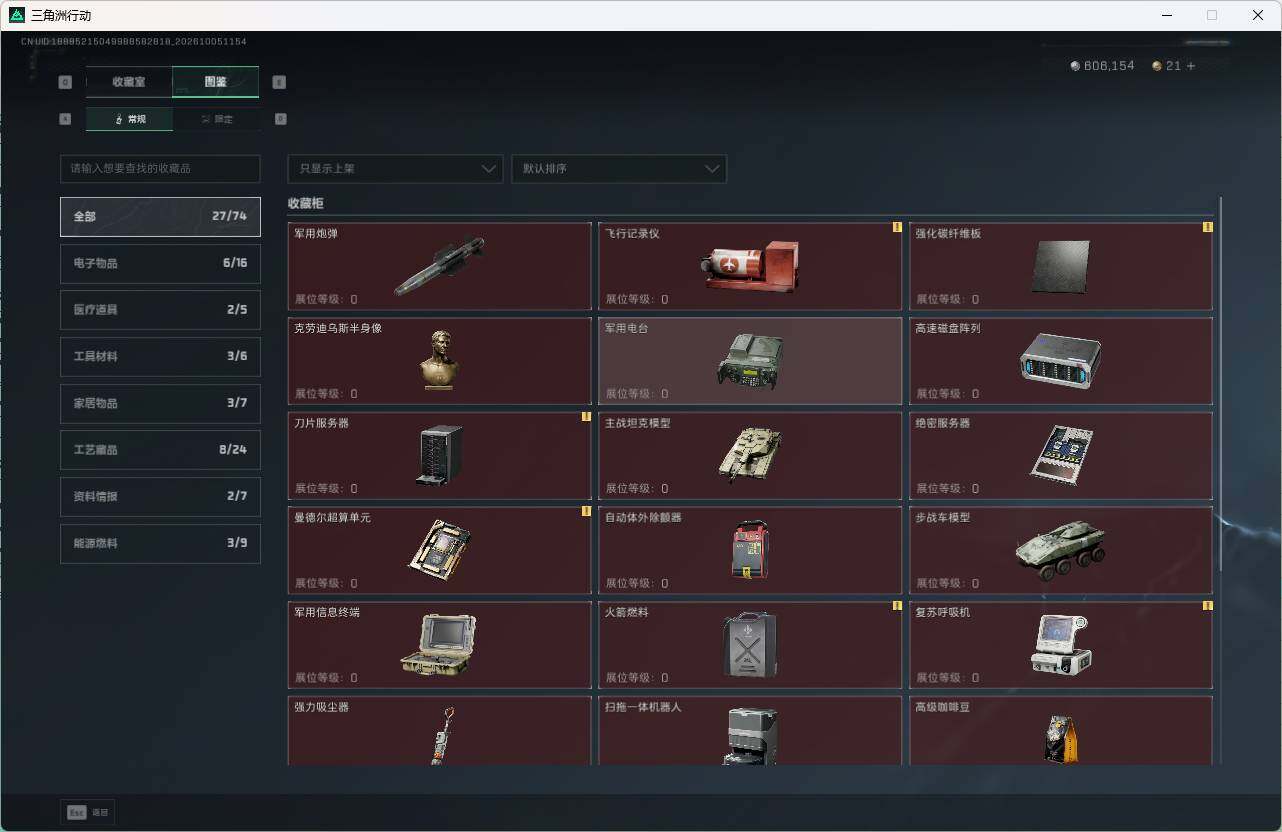Select the 克劳迪乌斯半身像 bust item
Viewport: 1282px width, 832px height.
[x=439, y=361]
